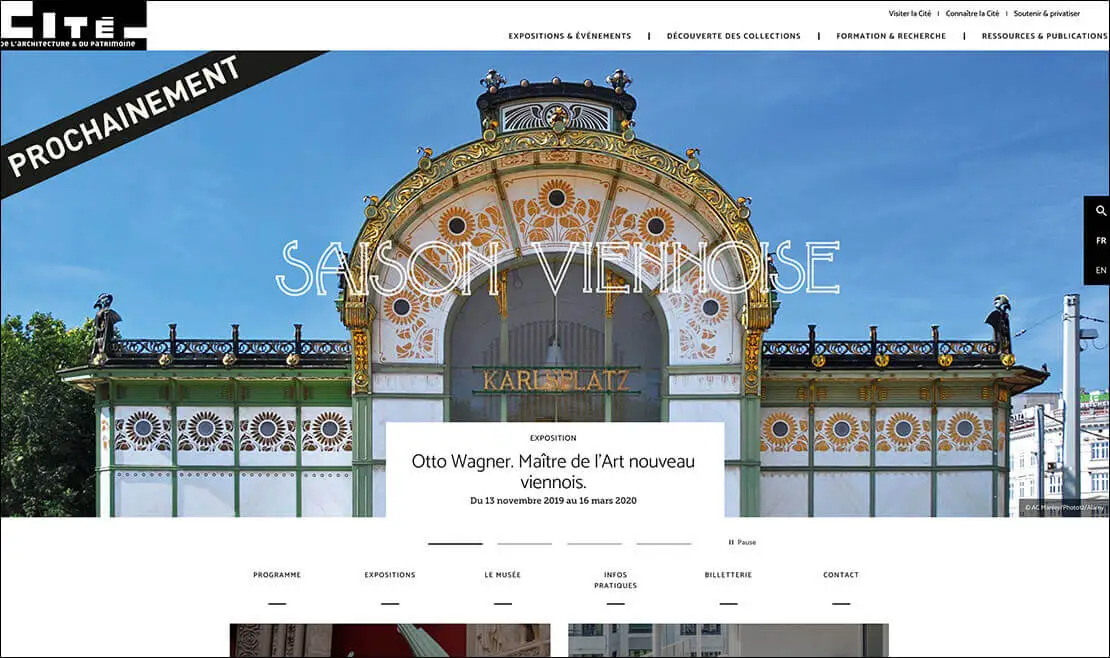Viewport: 1110px width, 658px height.
Task: Open the DÉCOUVERTE DES COLLECTIONS menu
Action: point(733,35)
